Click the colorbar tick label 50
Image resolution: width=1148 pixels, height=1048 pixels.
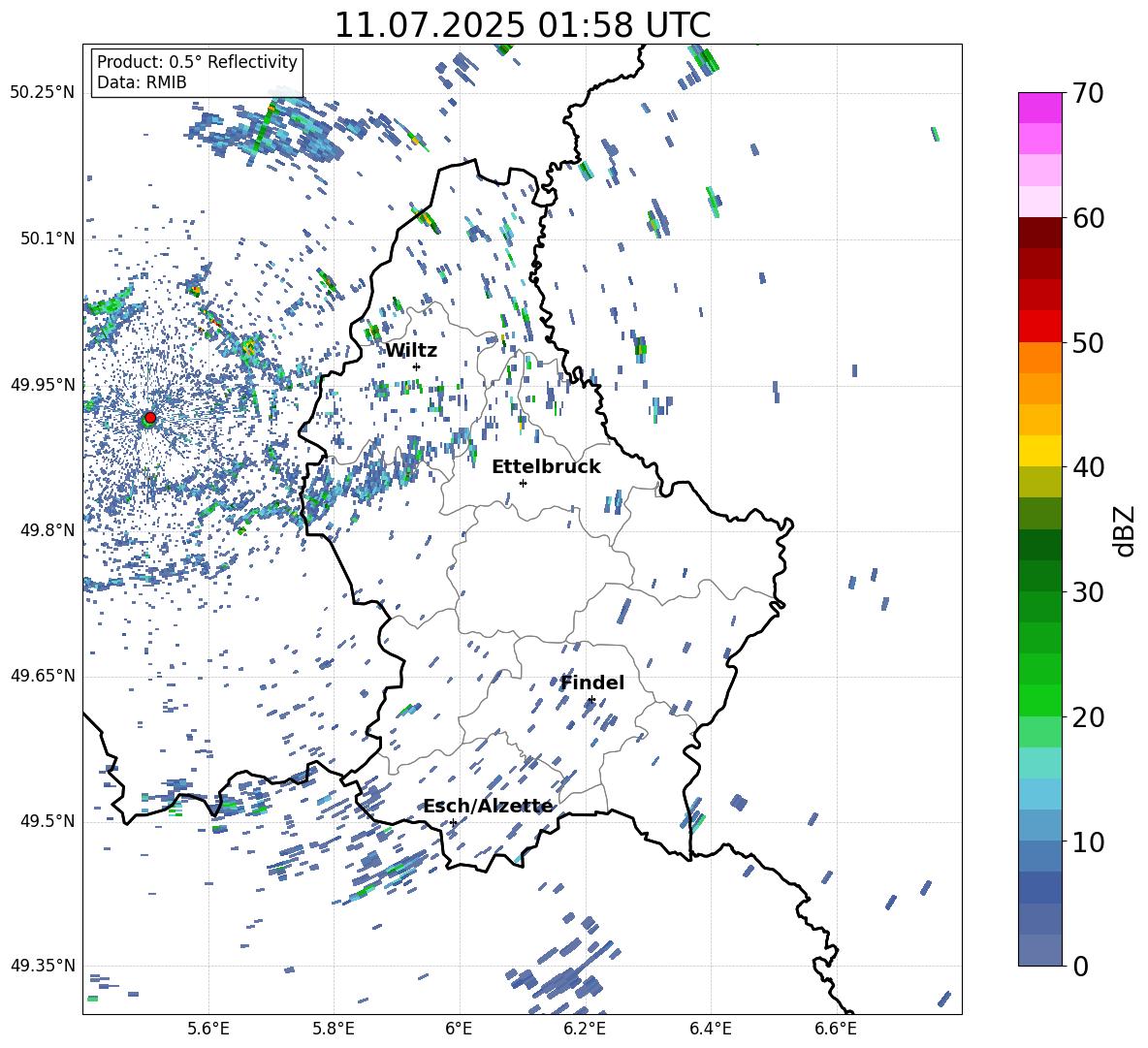tap(1088, 342)
